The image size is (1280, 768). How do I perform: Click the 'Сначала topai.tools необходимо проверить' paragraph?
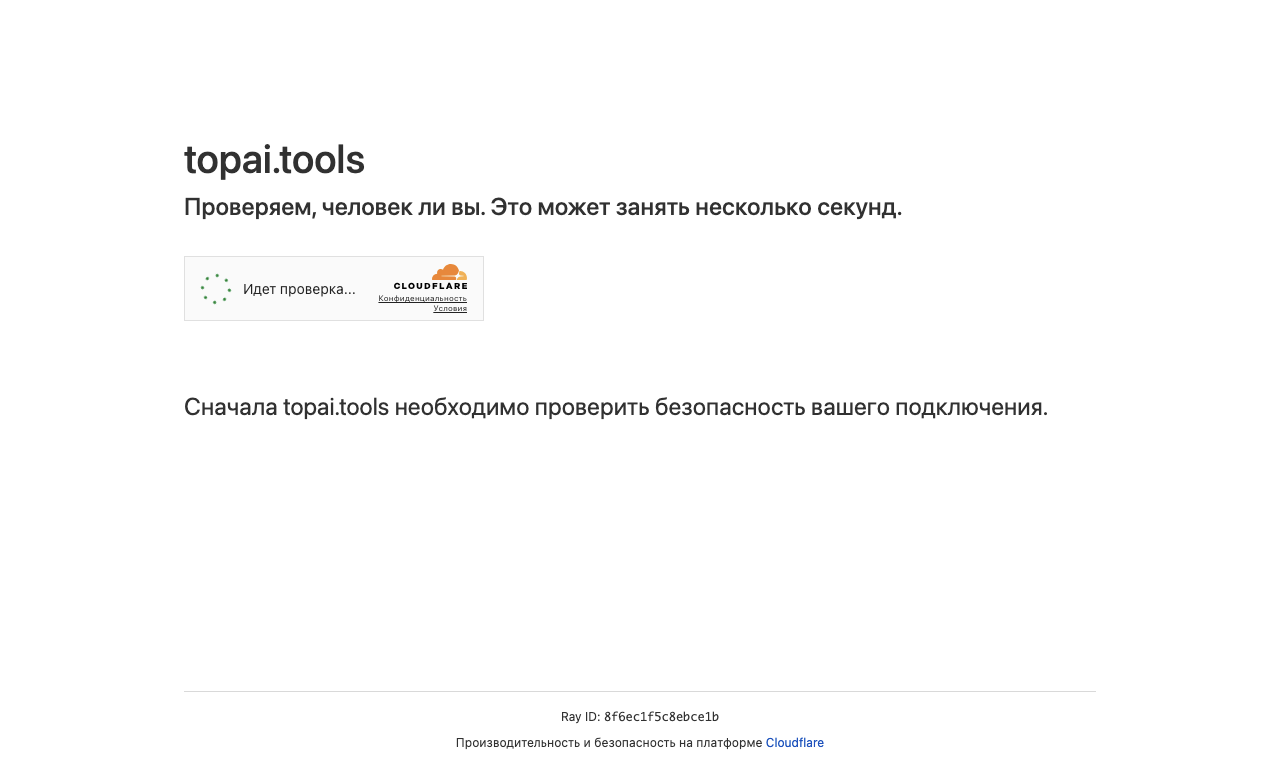616,407
